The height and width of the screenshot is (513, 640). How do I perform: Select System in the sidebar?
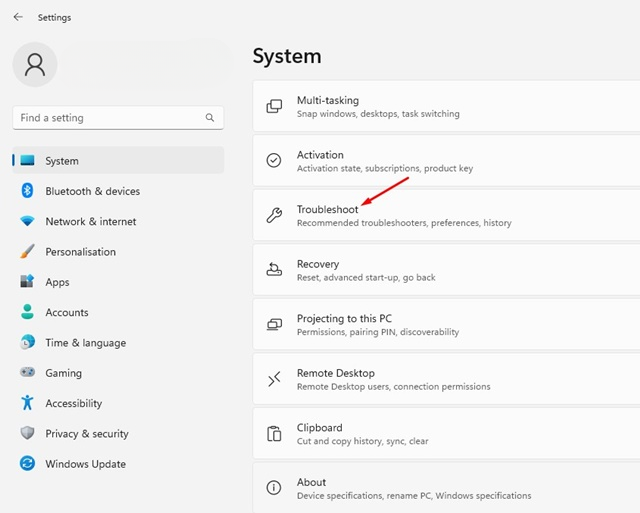(118, 160)
